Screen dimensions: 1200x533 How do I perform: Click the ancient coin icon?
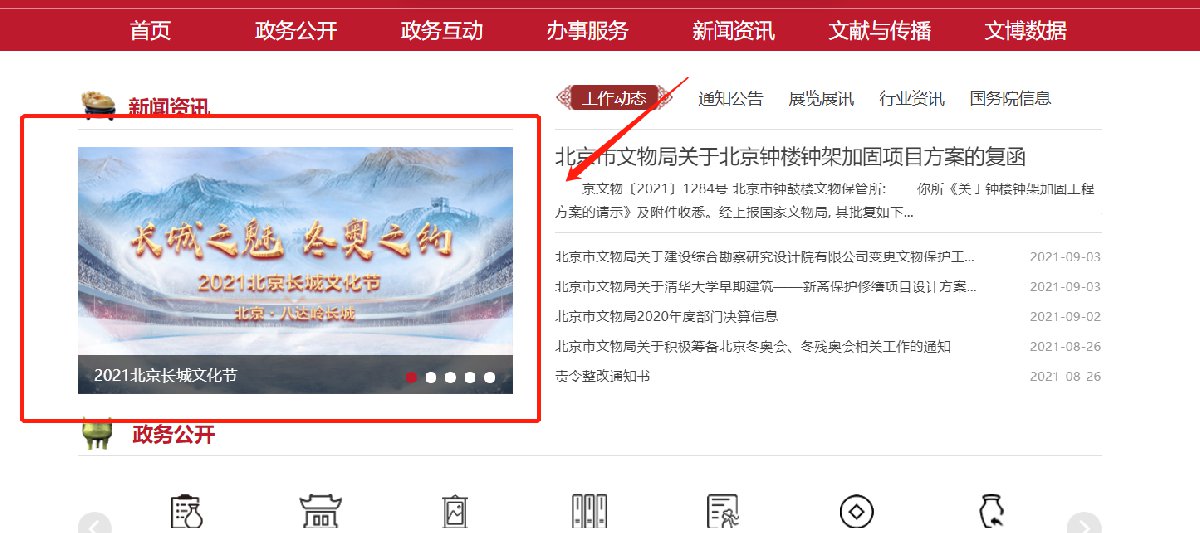(856, 513)
